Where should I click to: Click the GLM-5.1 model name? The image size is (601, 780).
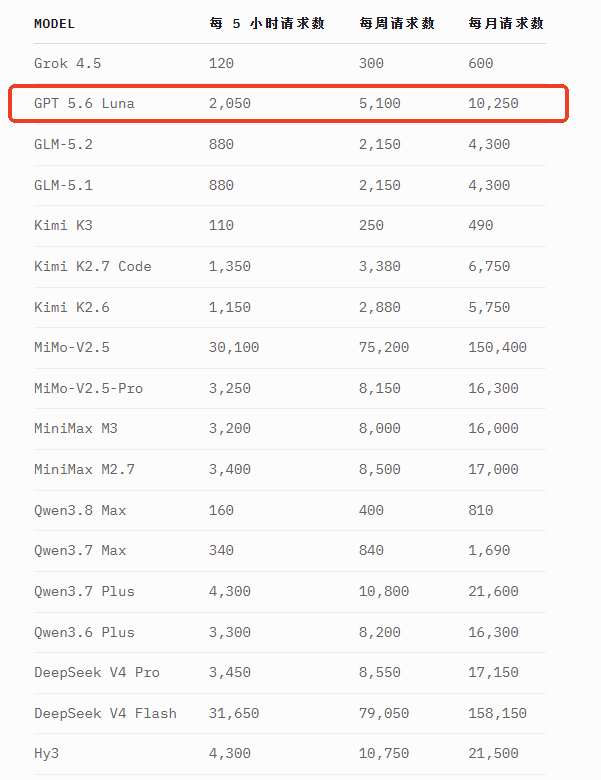click(x=63, y=185)
